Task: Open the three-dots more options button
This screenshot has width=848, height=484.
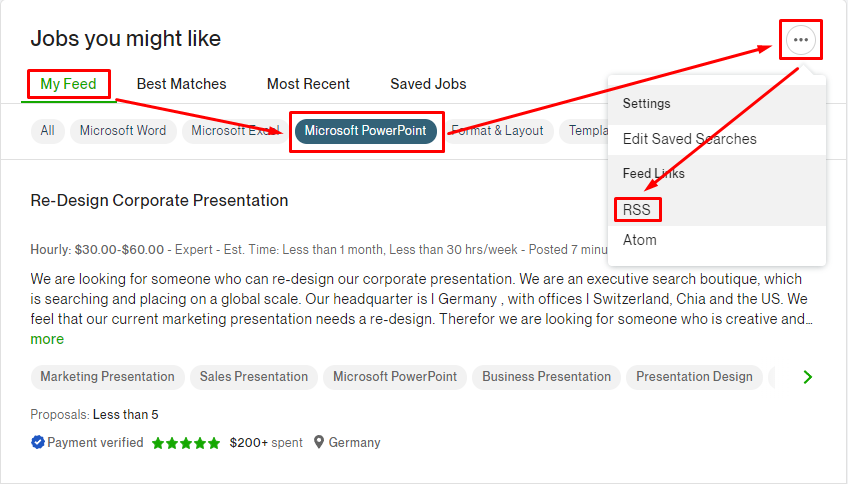Action: [x=801, y=39]
